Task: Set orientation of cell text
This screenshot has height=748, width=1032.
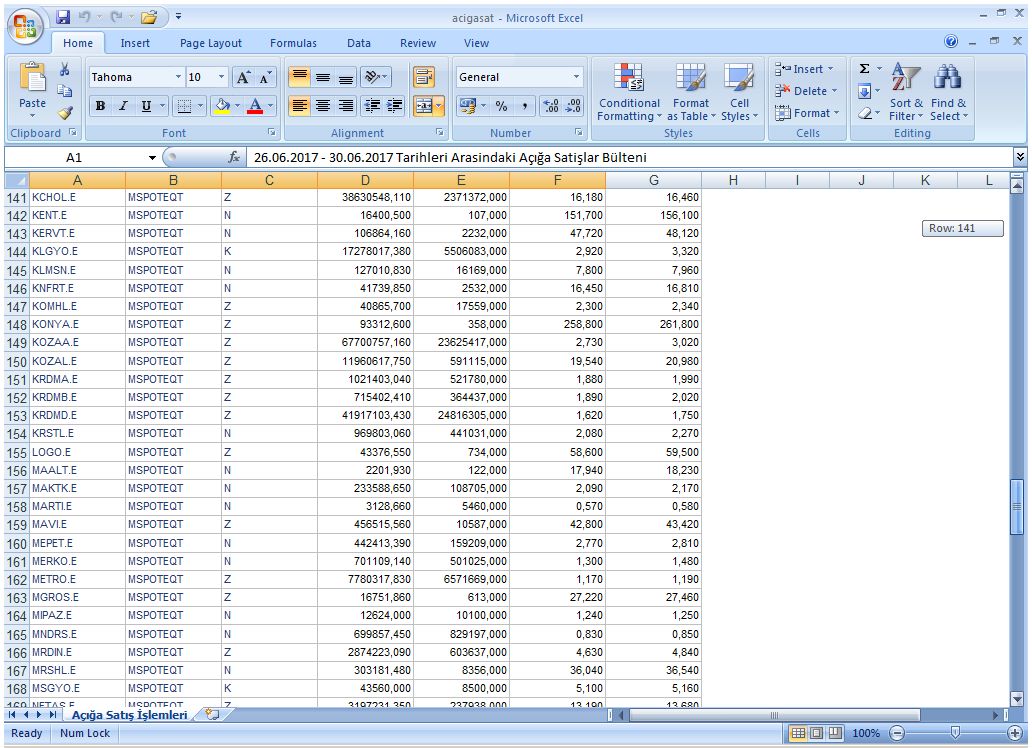Action: tap(376, 77)
